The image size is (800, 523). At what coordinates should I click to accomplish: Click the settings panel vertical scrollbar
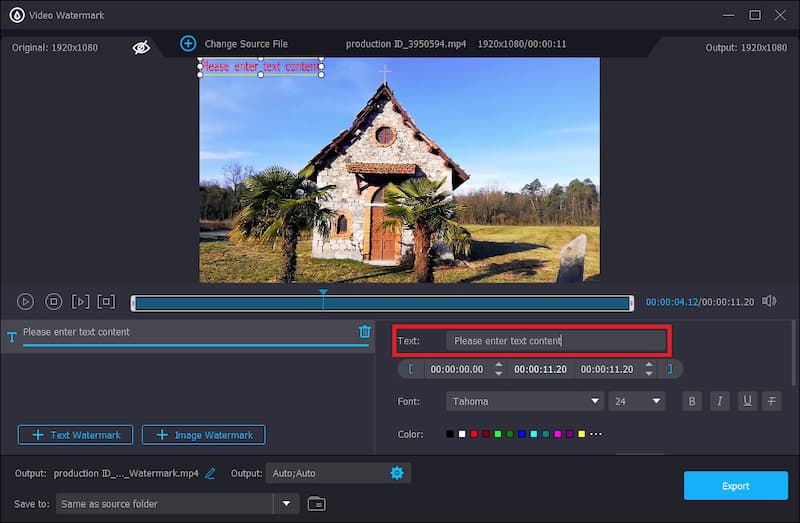click(x=793, y=352)
